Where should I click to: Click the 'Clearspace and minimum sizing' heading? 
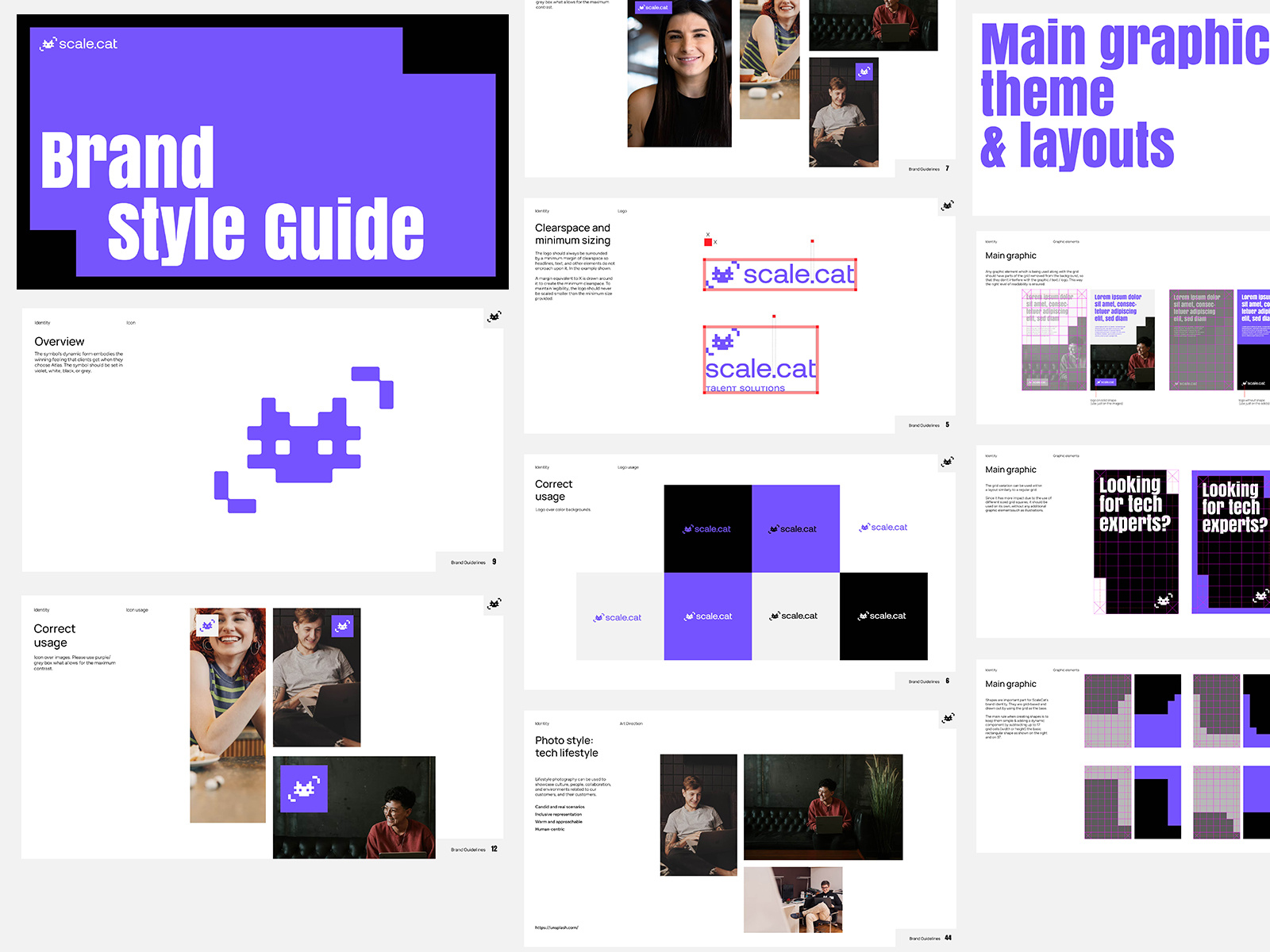click(573, 234)
